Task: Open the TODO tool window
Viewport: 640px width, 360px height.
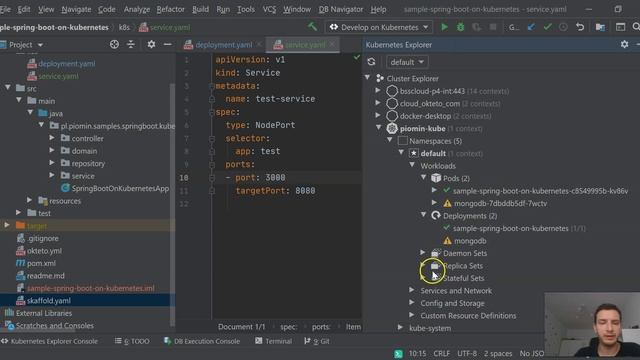Action: point(132,341)
